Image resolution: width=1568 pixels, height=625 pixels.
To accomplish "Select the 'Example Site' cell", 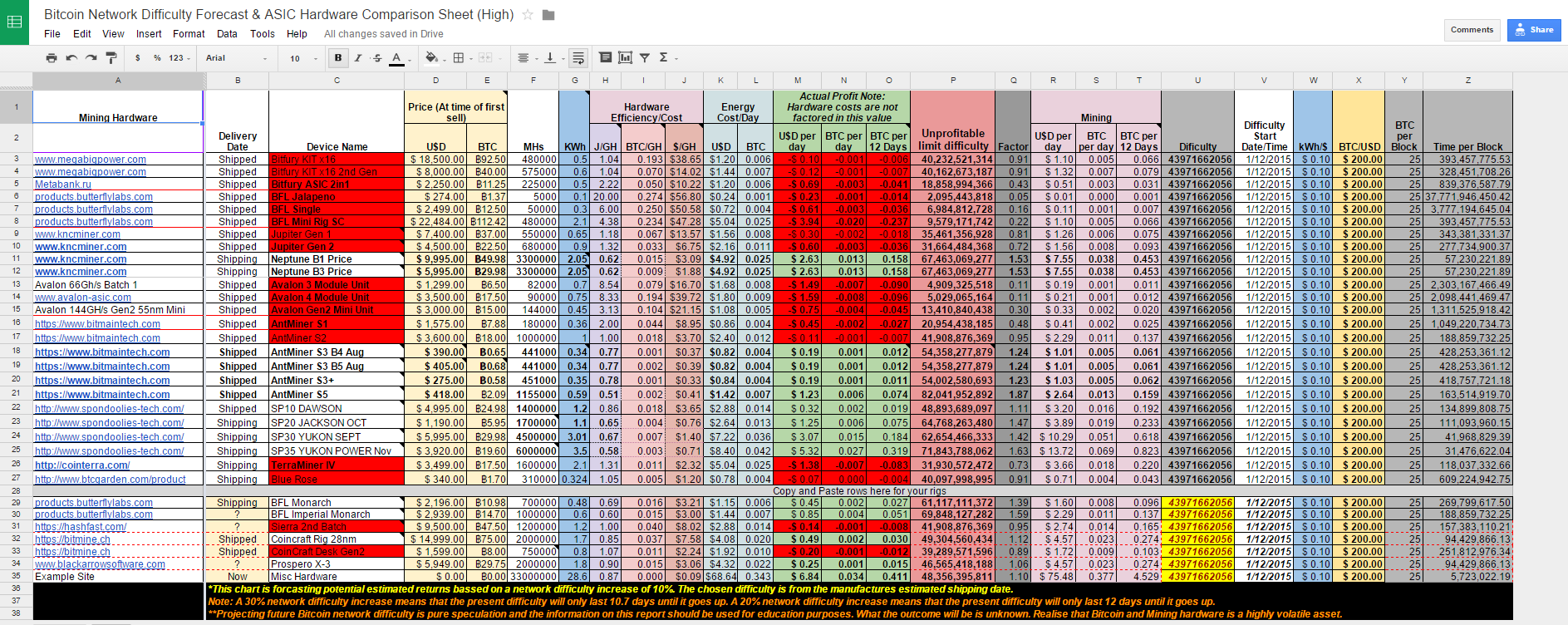I will click(118, 577).
